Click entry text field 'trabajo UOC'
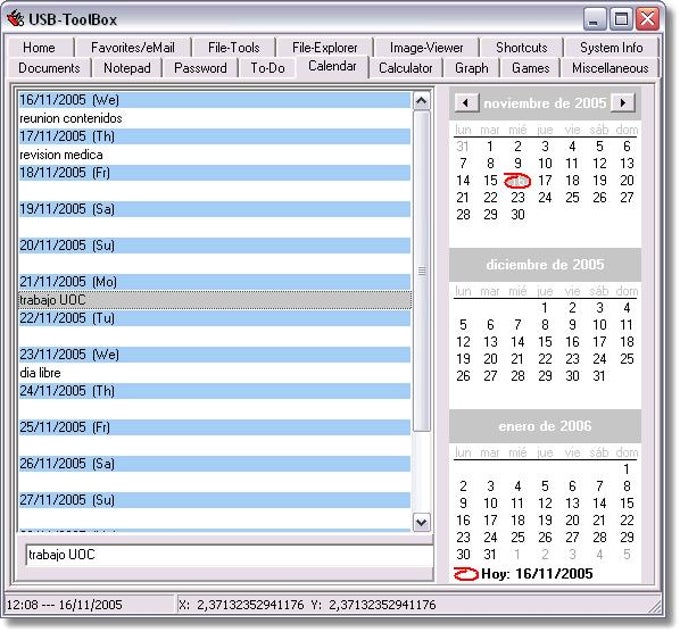Viewport: 680px width, 632px height. [x=229, y=555]
